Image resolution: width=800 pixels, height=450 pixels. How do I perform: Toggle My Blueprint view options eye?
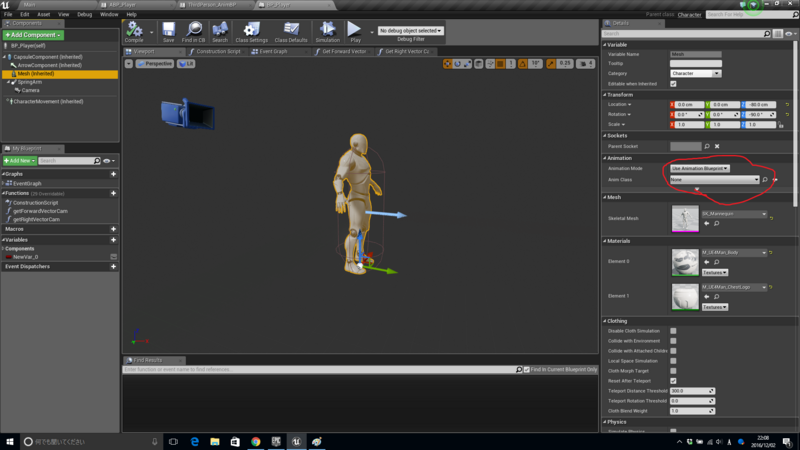(x=109, y=161)
